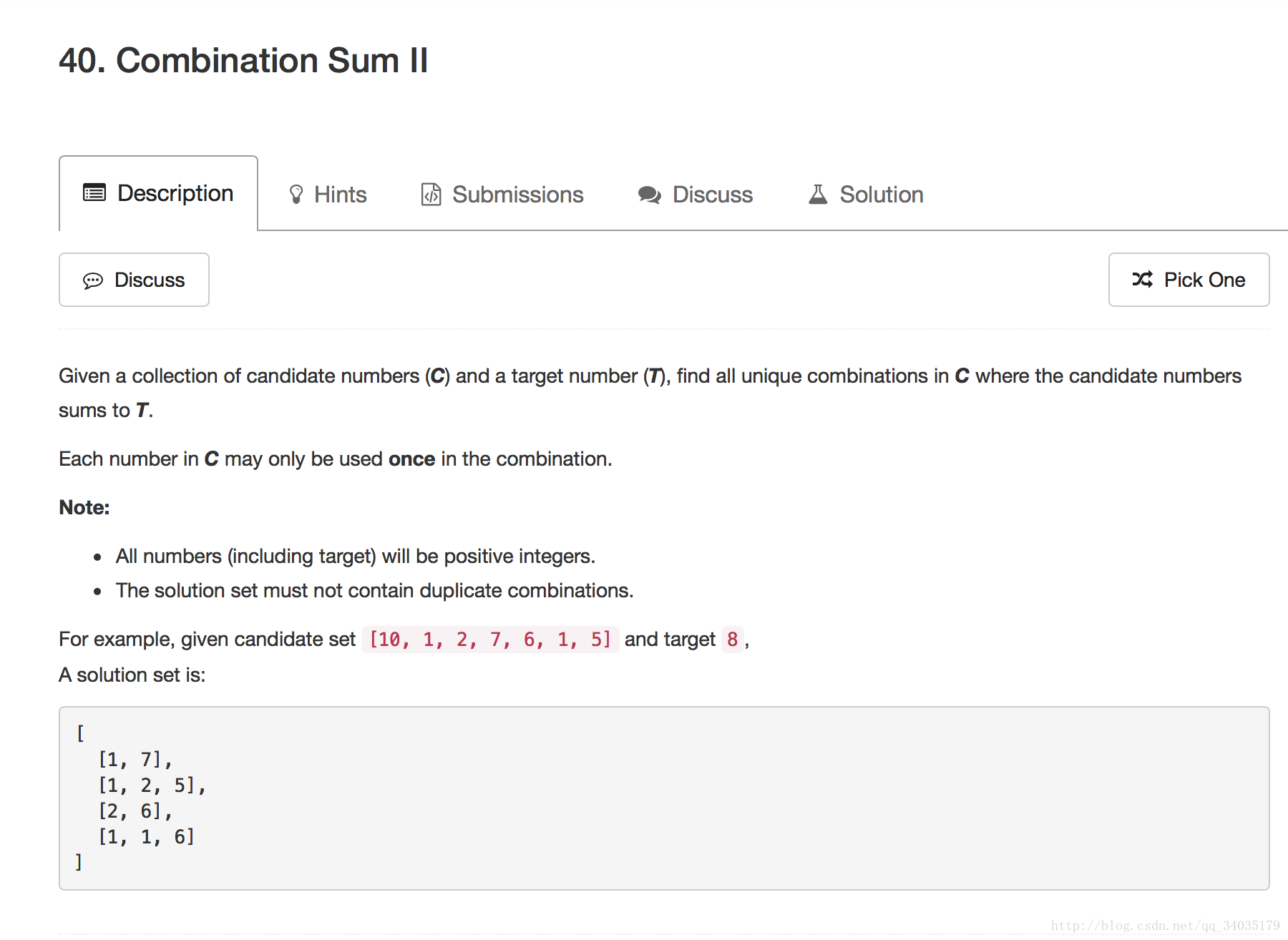
Task: Pick One random problem button
Action: pyautogui.click(x=1189, y=280)
